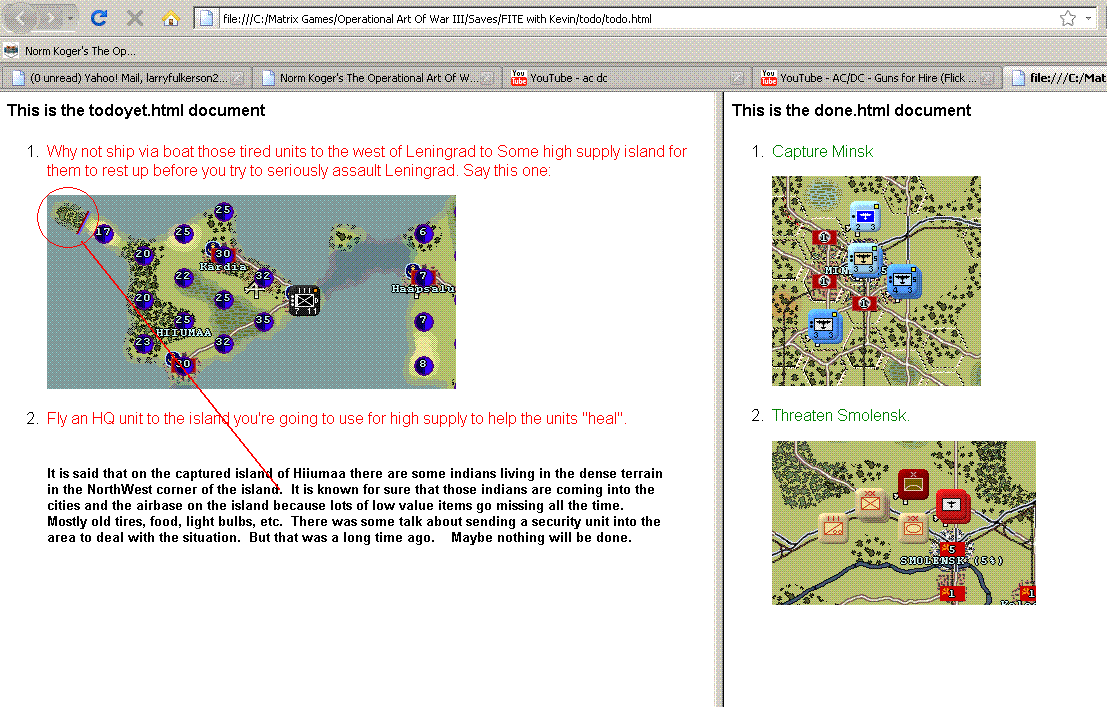Click the supply marker 6 on the map
The height and width of the screenshot is (707, 1107).
coord(423,232)
